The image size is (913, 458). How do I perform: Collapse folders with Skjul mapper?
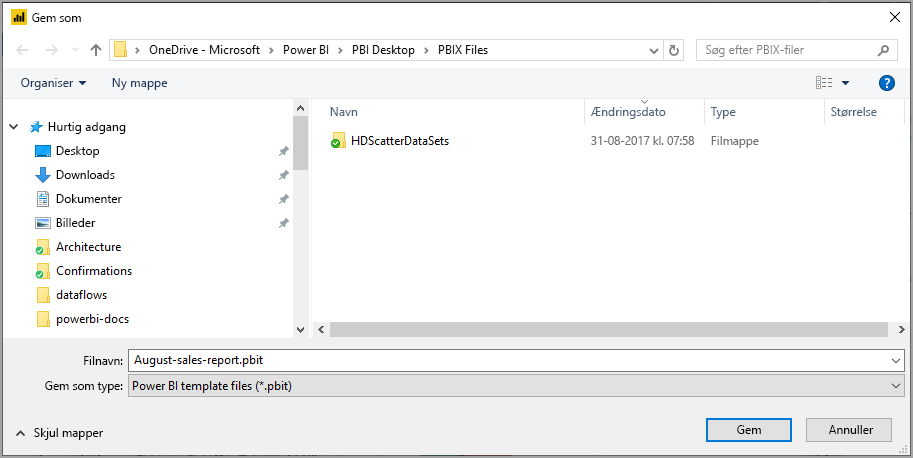click(59, 433)
